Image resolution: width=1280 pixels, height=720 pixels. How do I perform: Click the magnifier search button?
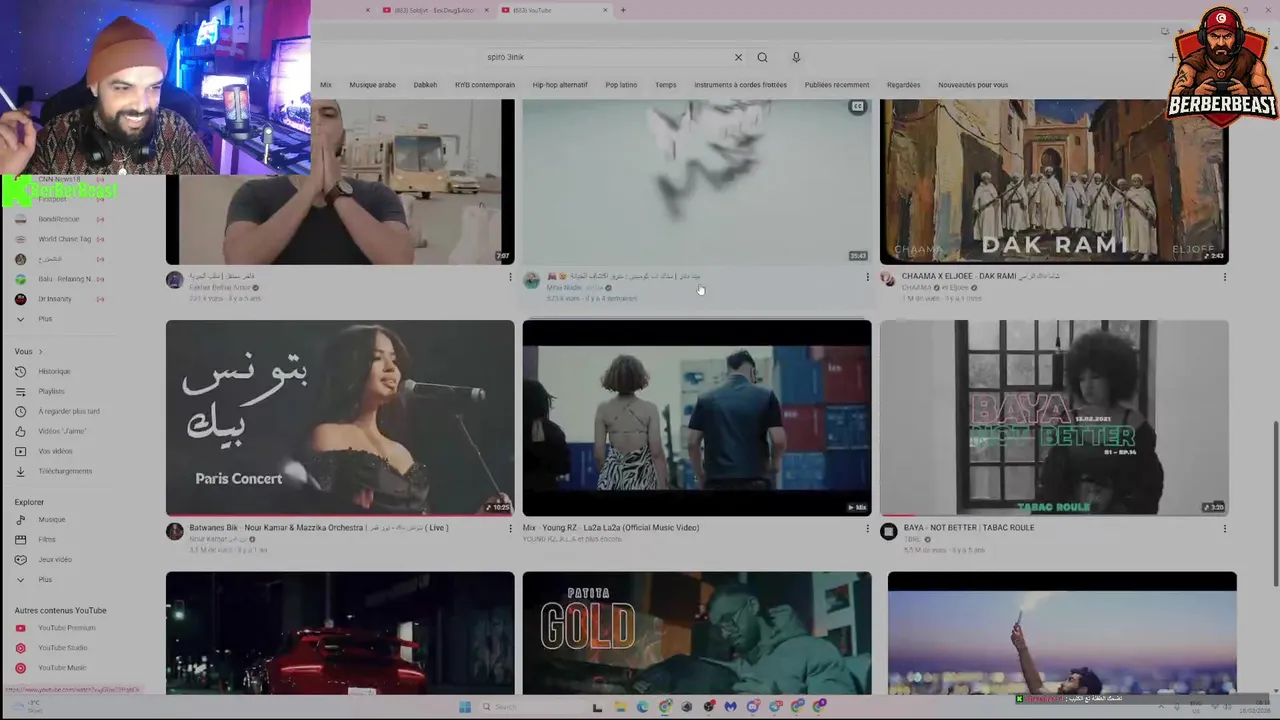tap(762, 57)
